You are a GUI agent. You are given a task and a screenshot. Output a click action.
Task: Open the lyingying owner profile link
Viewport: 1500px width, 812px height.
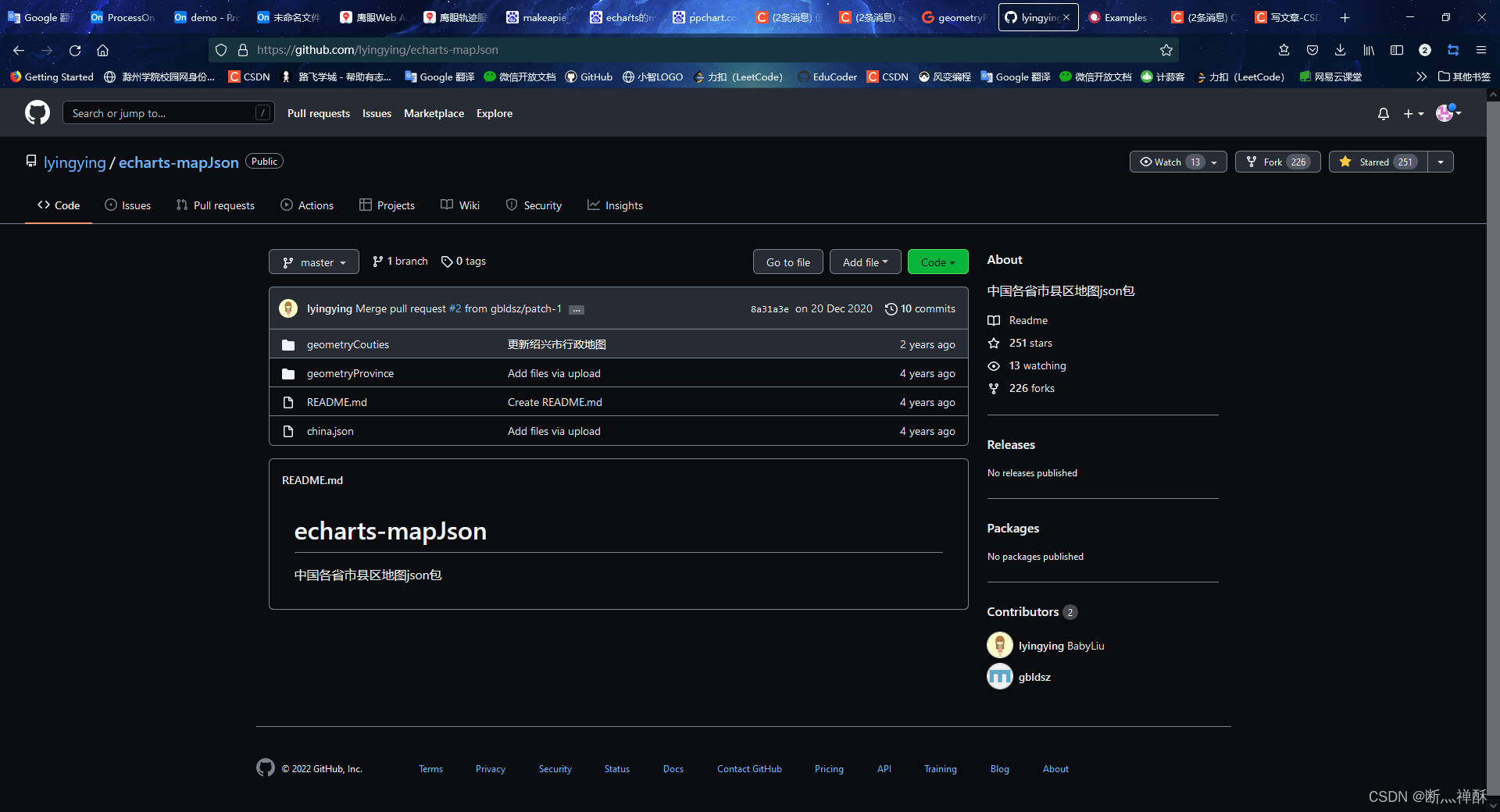coord(74,162)
